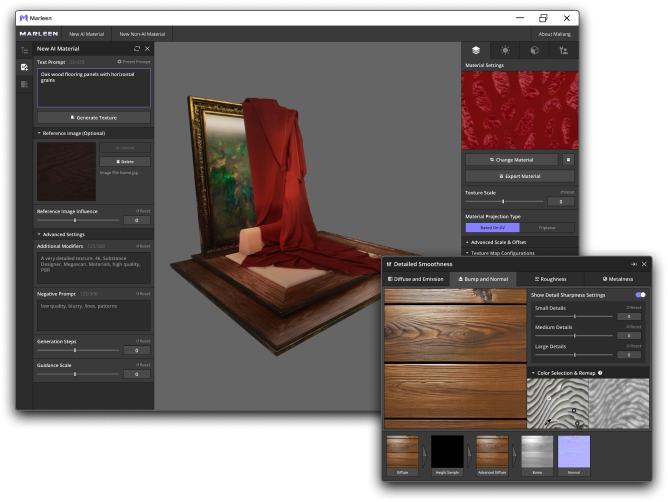Image resolution: width=668 pixels, height=502 pixels.
Task: Click the Additional Modifiers text area
Action: click(94, 268)
